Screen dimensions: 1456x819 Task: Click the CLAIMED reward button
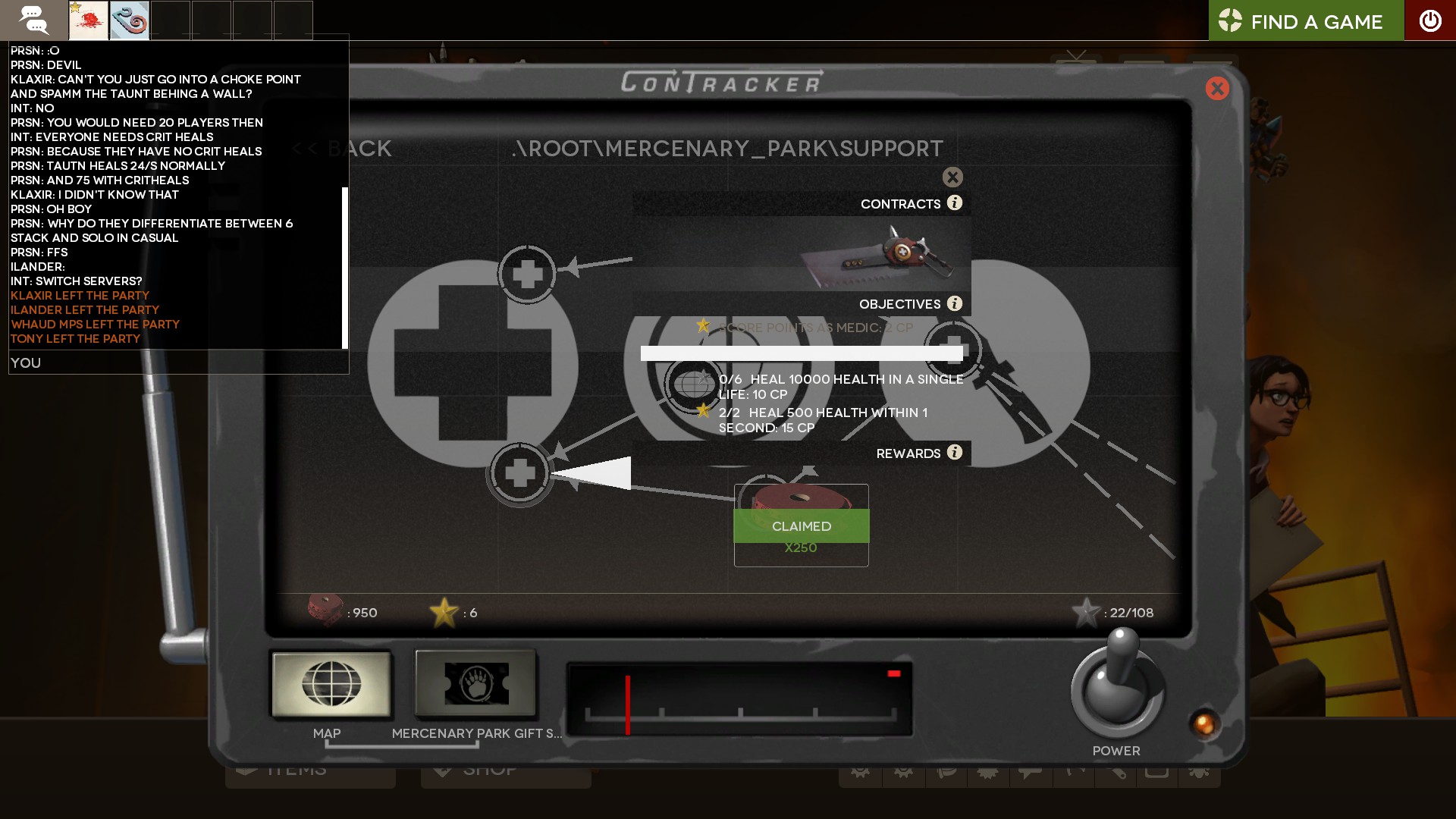[x=802, y=526]
